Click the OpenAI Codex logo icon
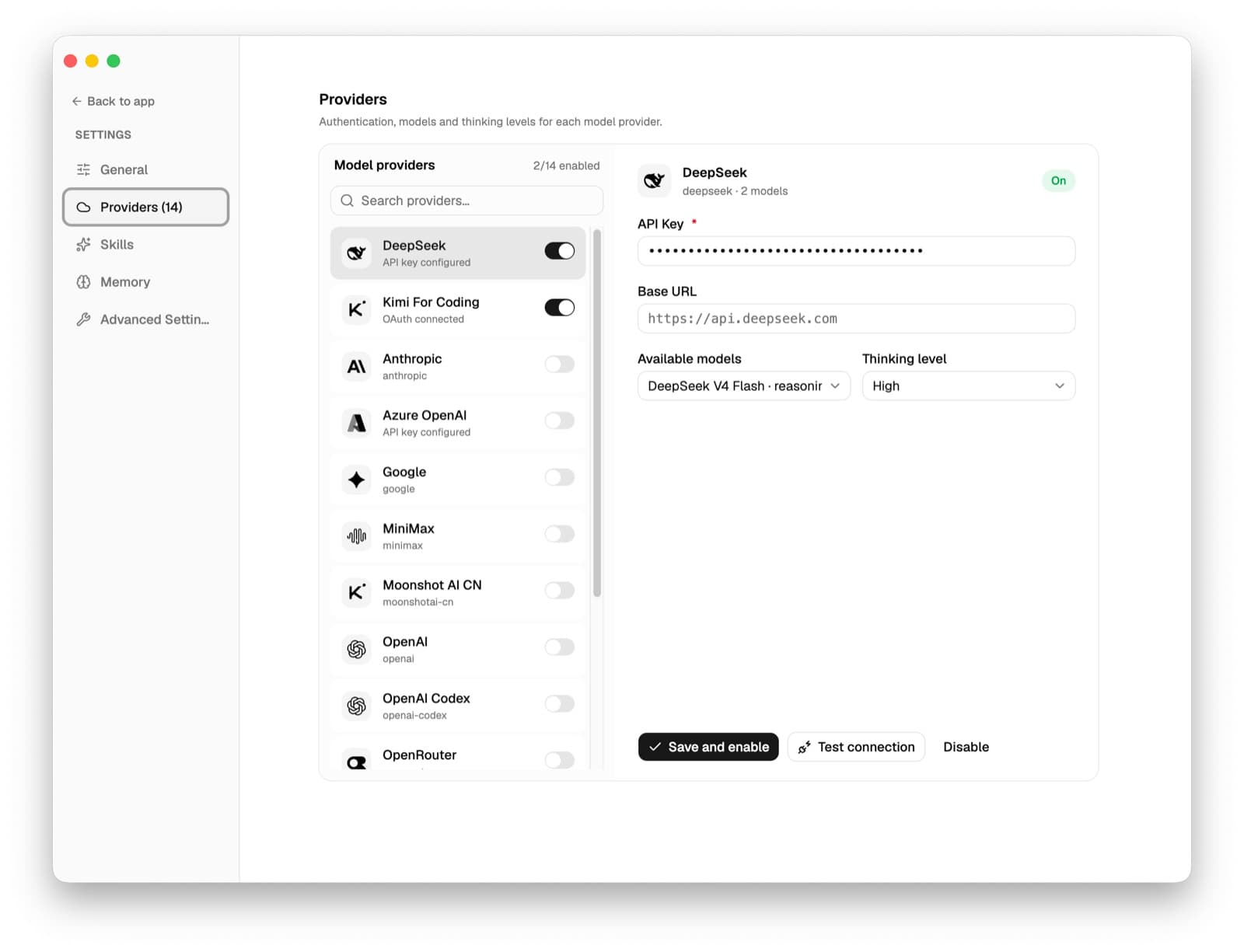 pyautogui.click(x=357, y=706)
